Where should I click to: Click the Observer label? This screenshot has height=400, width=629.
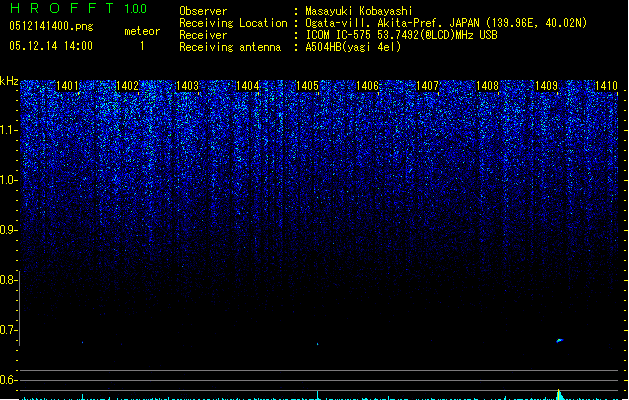[x=203, y=11]
